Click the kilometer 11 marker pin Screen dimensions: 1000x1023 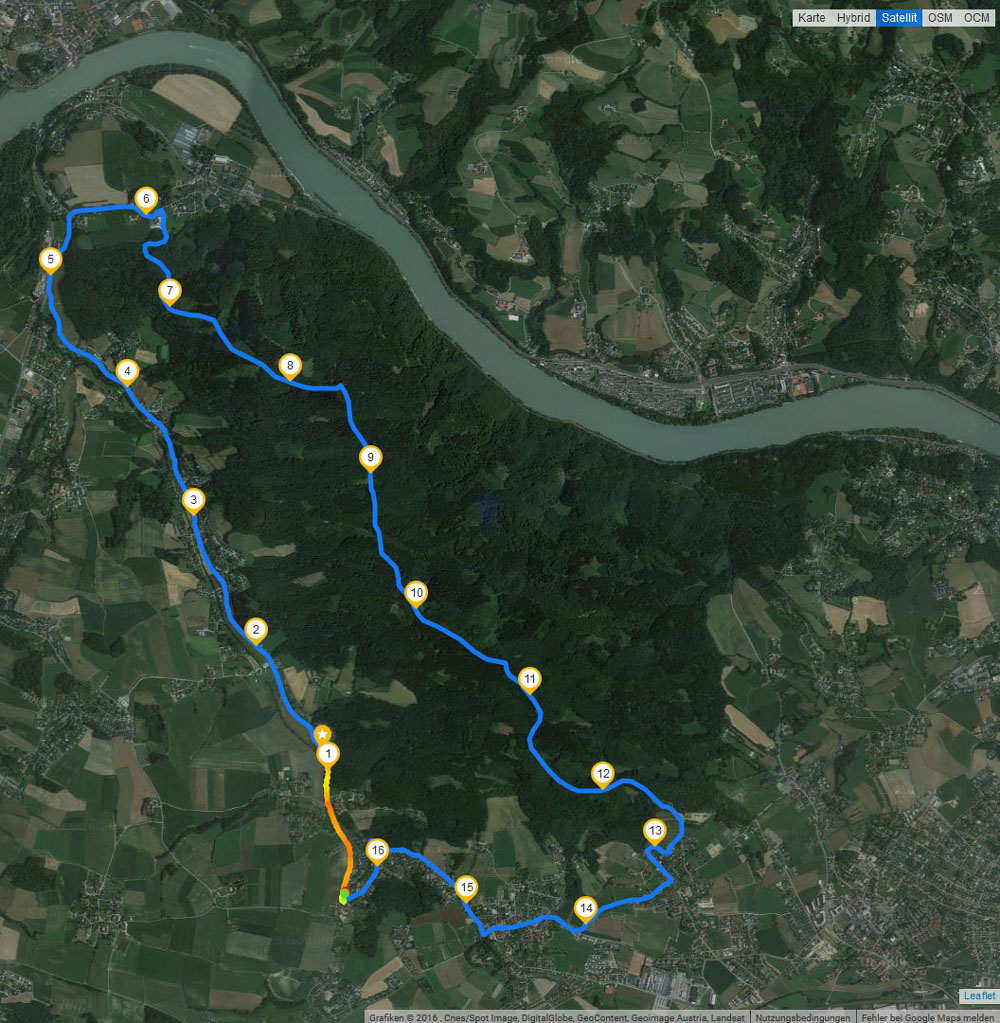tap(530, 680)
